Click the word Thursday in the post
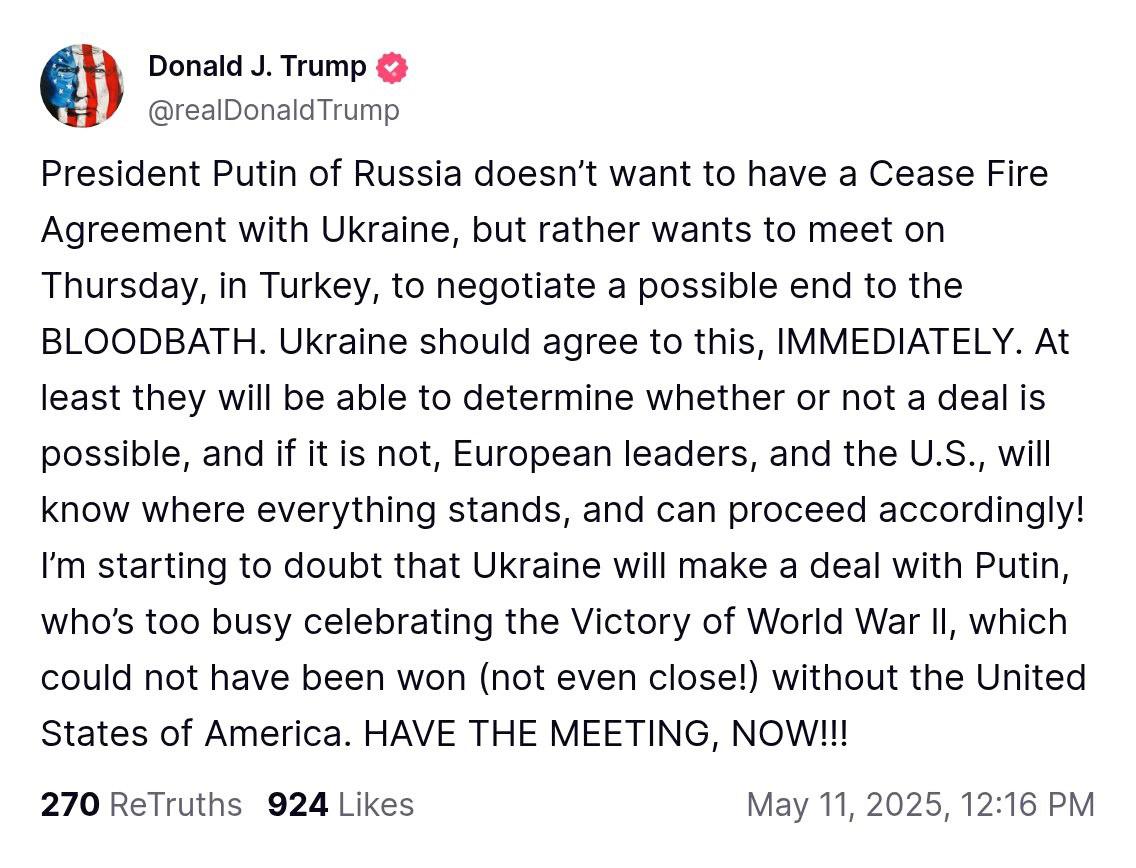Image resolution: width=1136 pixels, height=868 pixels. coord(124,286)
